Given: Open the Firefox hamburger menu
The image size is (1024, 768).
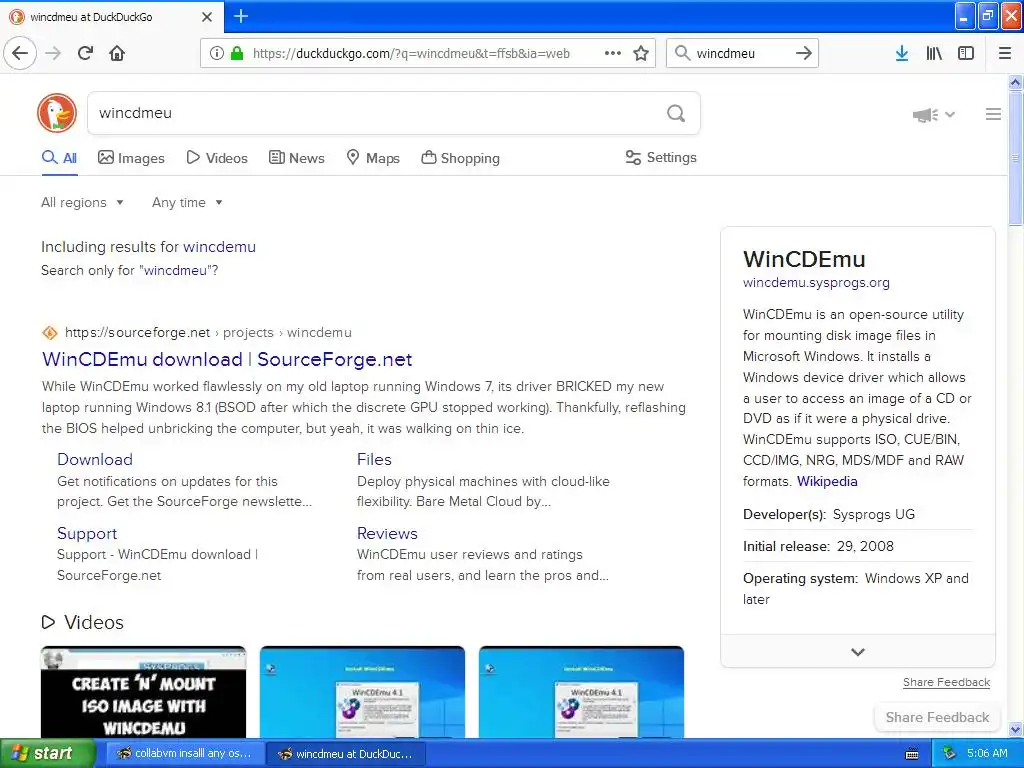Looking at the screenshot, I should click(1005, 53).
